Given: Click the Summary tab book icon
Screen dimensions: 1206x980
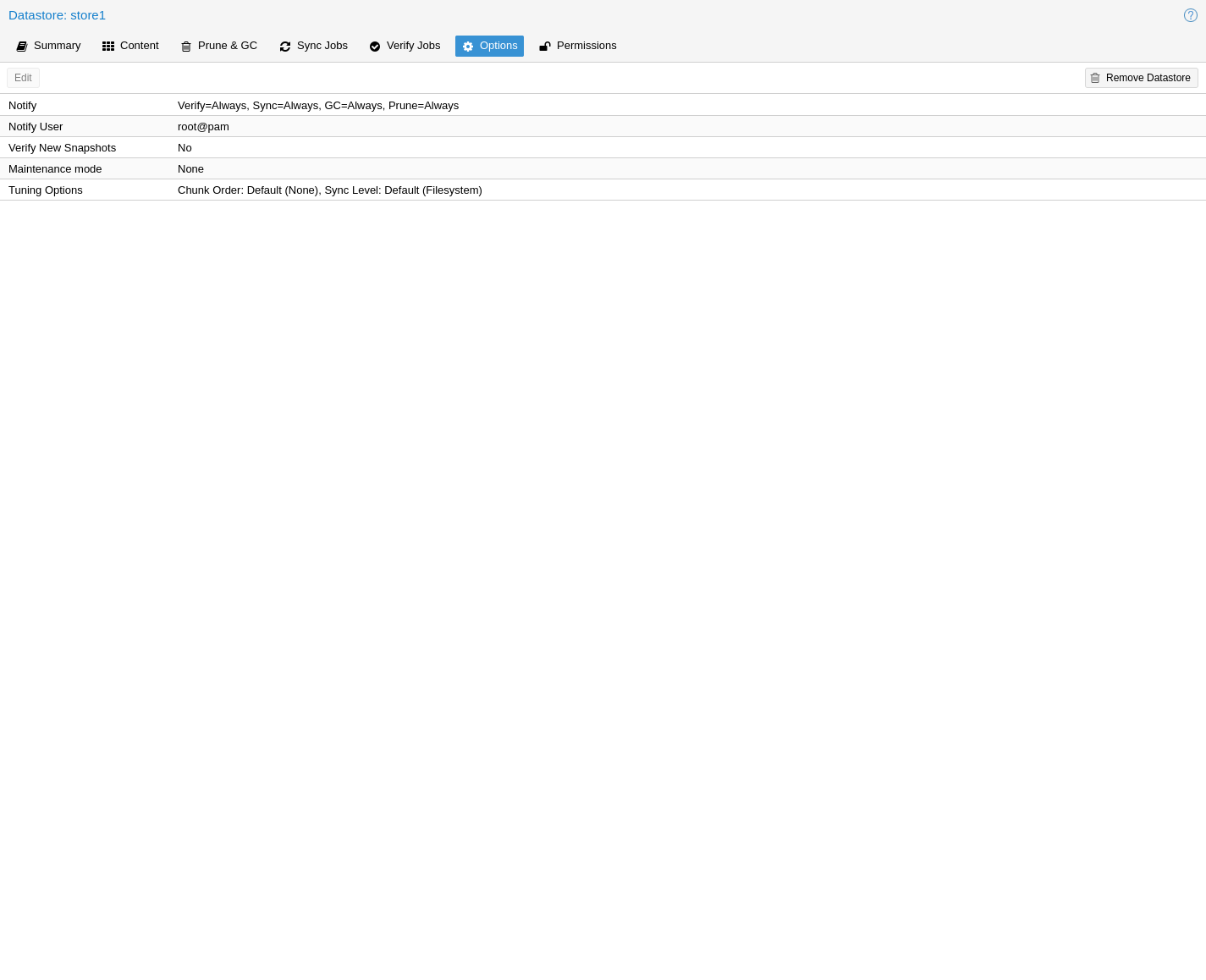Looking at the screenshot, I should click(22, 47).
